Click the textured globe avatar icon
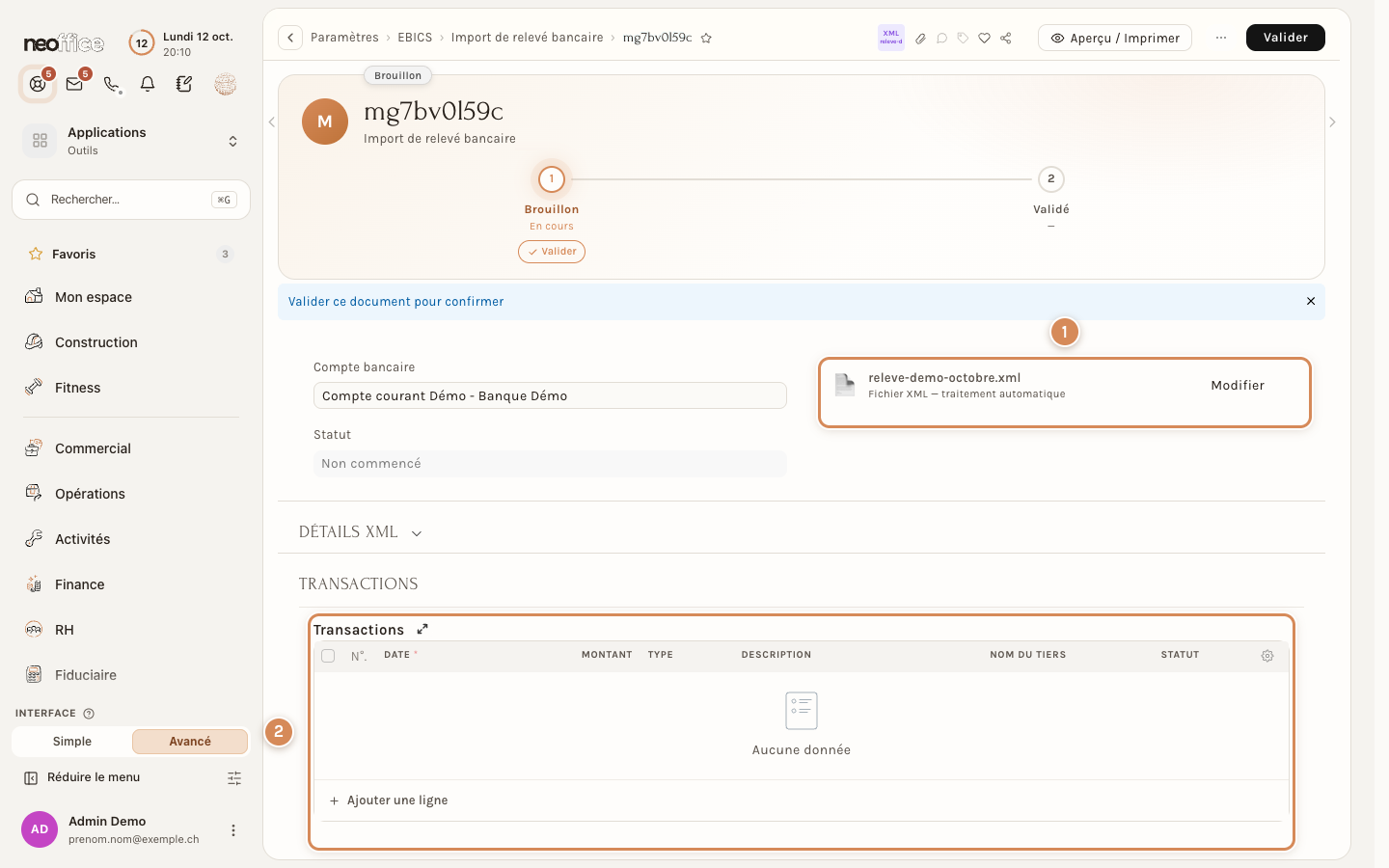 (225, 84)
